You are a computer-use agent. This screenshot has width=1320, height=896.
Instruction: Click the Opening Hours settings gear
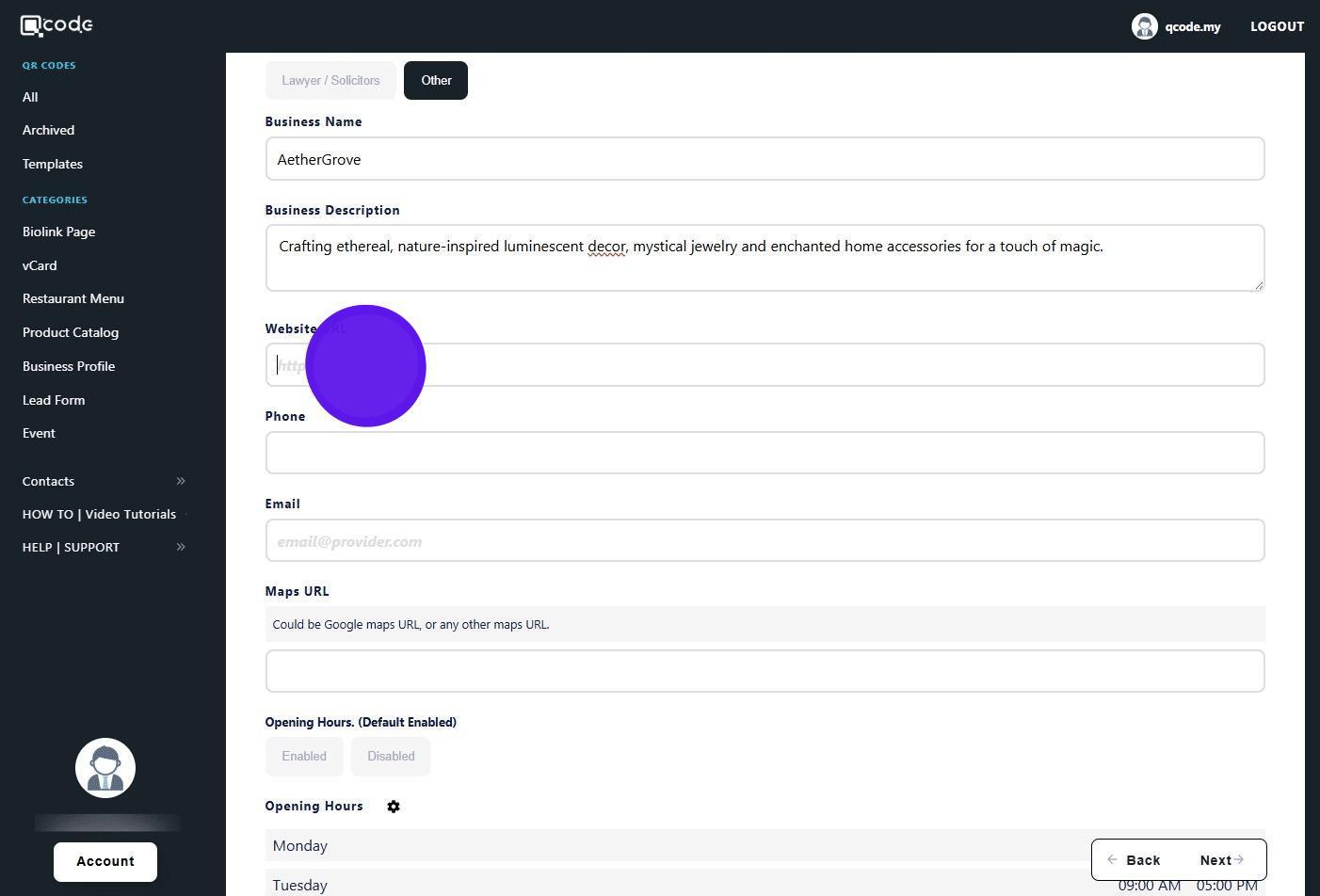[394, 807]
